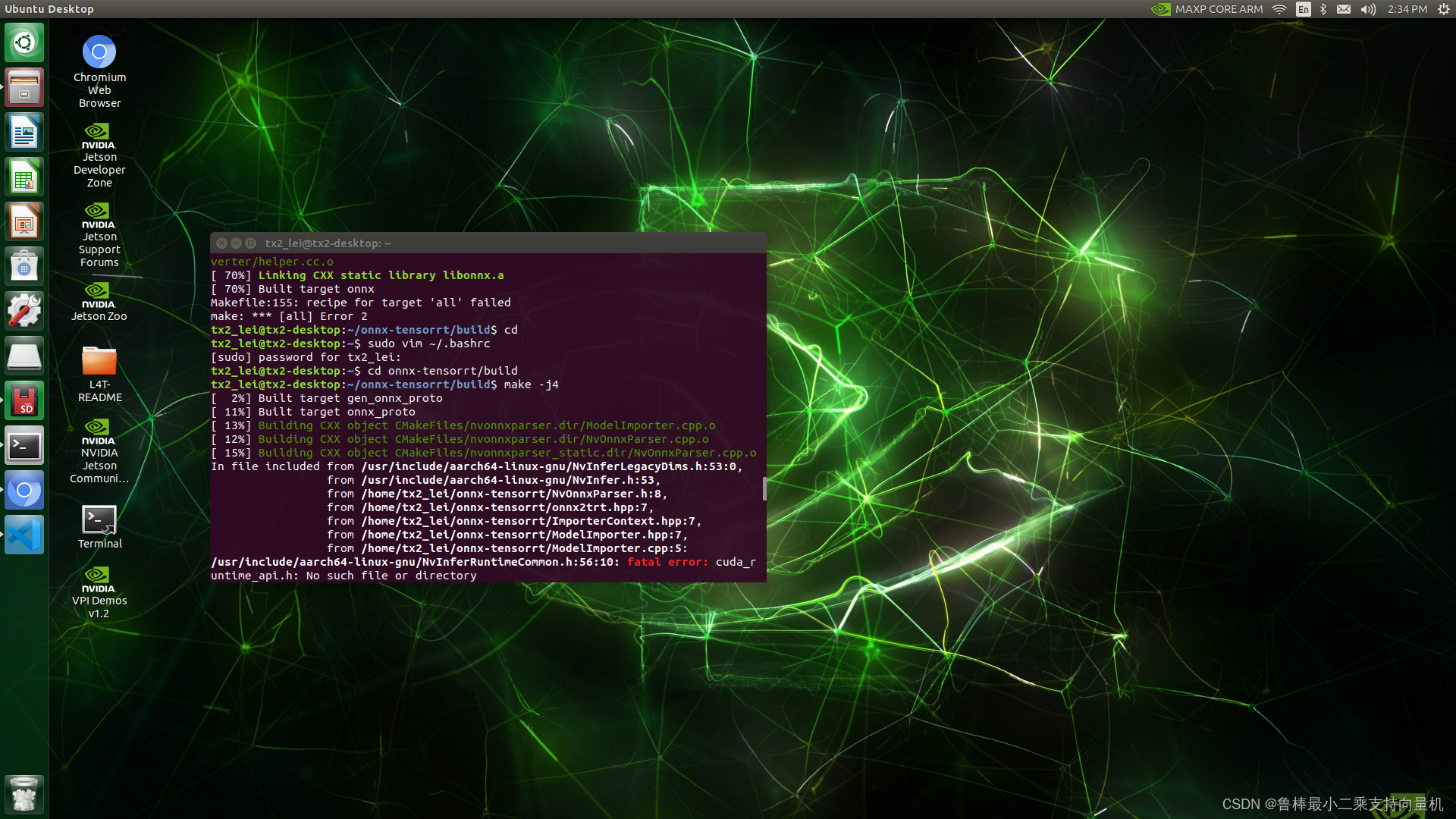Click the ModelImporter.cpp.o build line
This screenshot has height=819, width=1456.
click(x=463, y=425)
